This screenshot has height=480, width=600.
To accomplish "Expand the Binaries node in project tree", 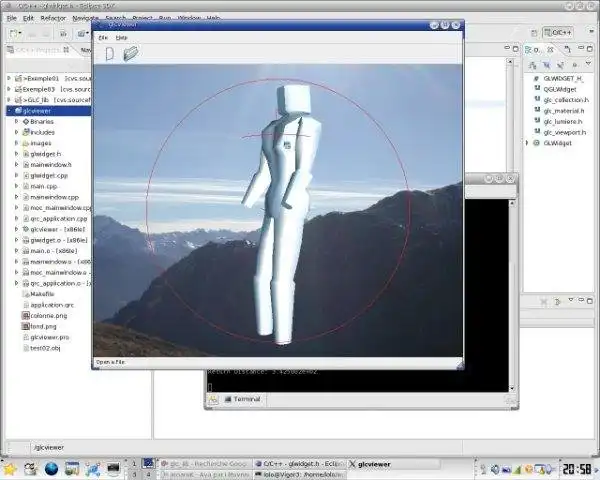I will point(16,121).
